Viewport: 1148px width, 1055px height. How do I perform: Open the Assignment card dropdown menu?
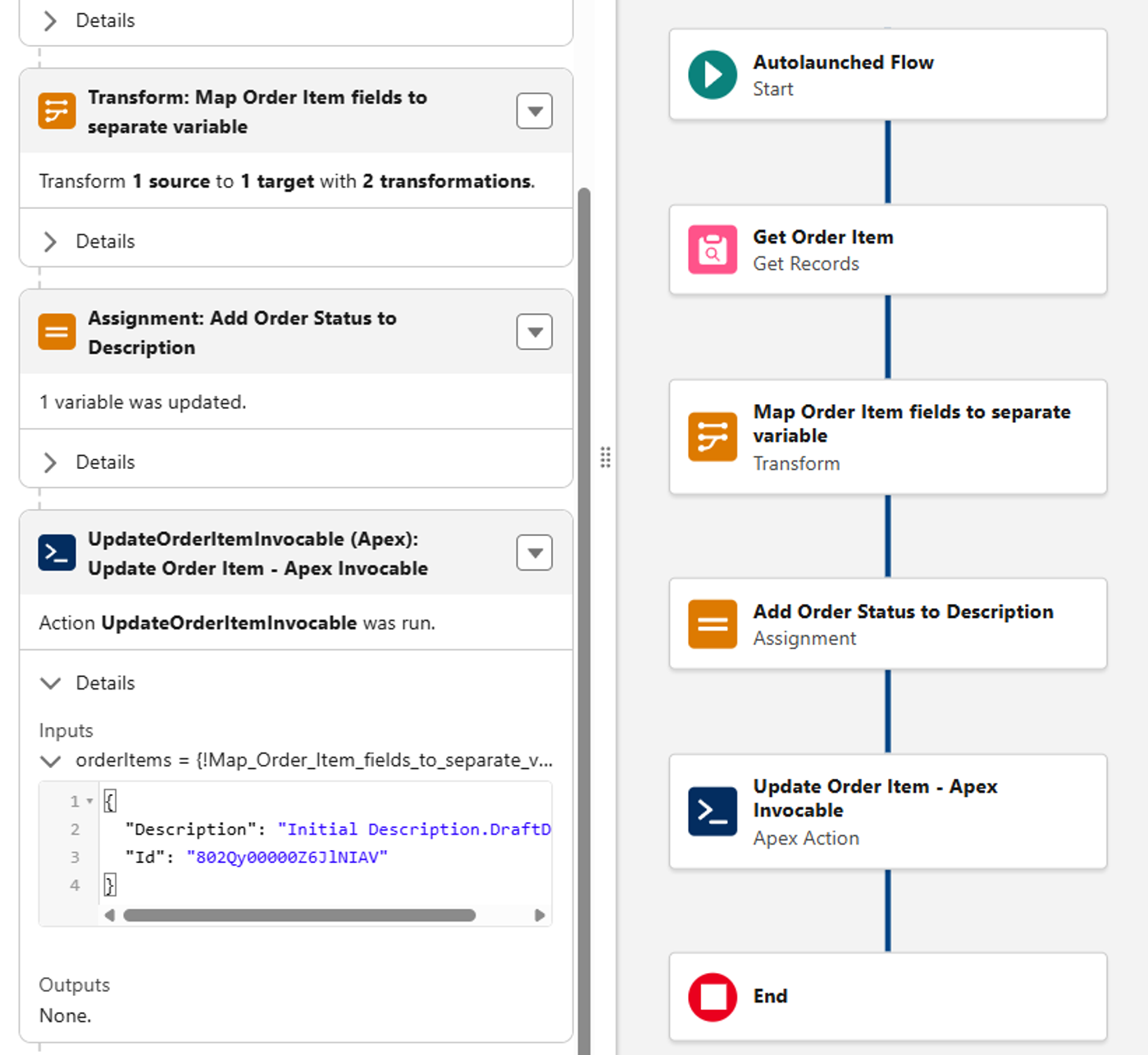pos(535,332)
